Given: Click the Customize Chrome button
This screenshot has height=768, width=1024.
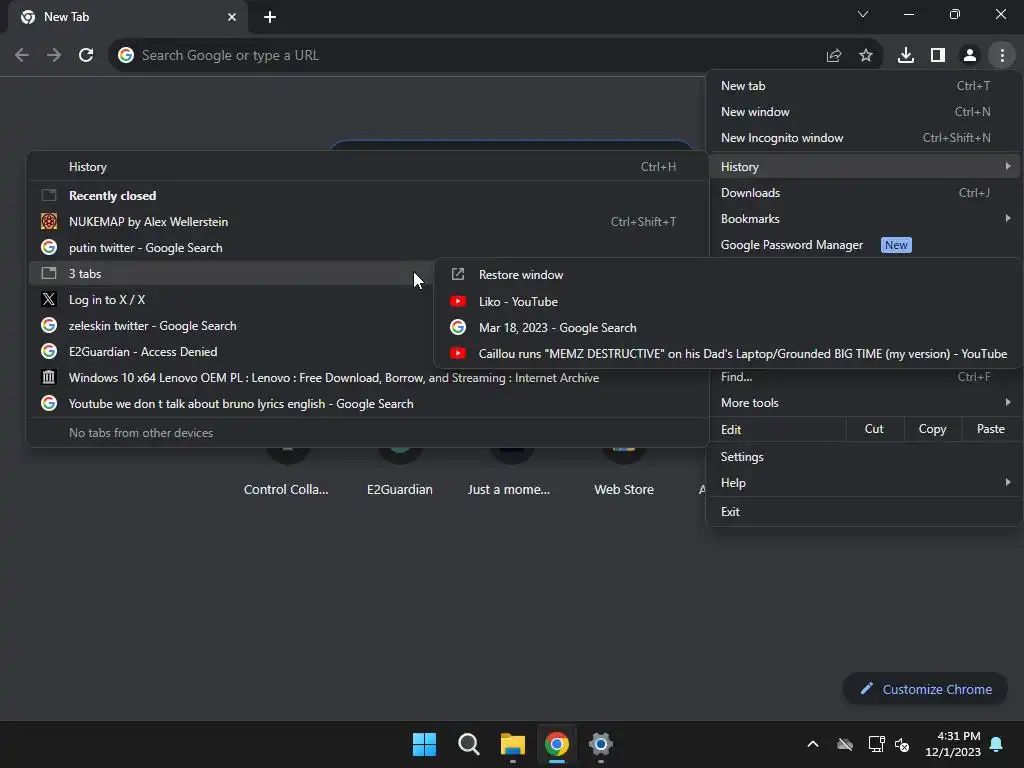Looking at the screenshot, I should pos(925,689).
